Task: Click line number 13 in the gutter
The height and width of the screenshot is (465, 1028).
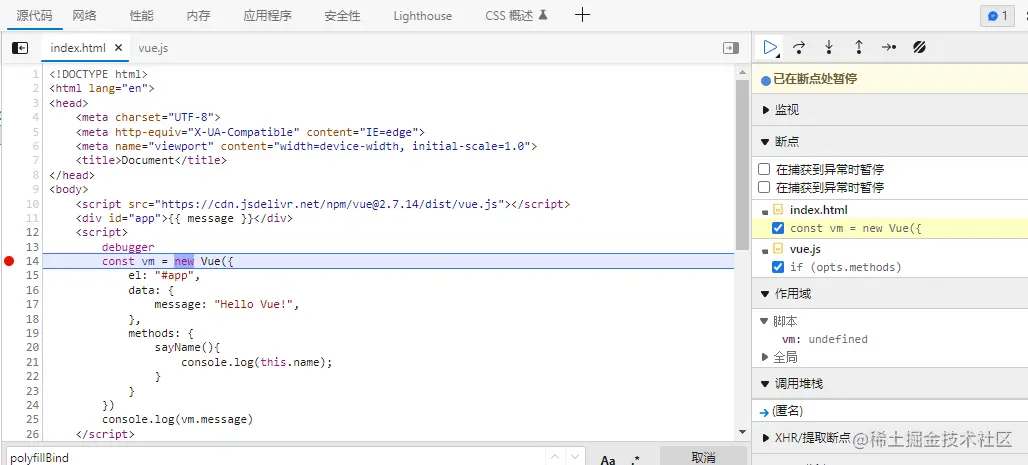Action: pos(32,247)
